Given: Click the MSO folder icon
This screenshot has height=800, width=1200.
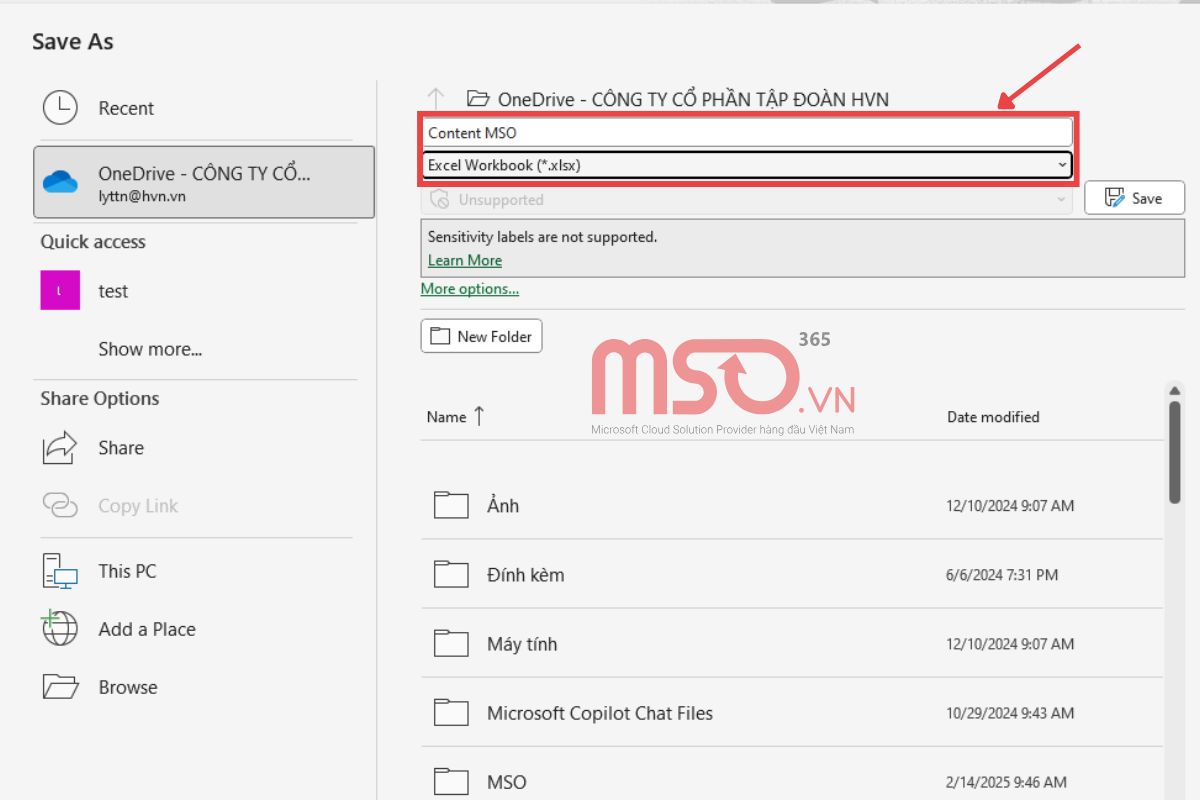Looking at the screenshot, I should point(451,781).
